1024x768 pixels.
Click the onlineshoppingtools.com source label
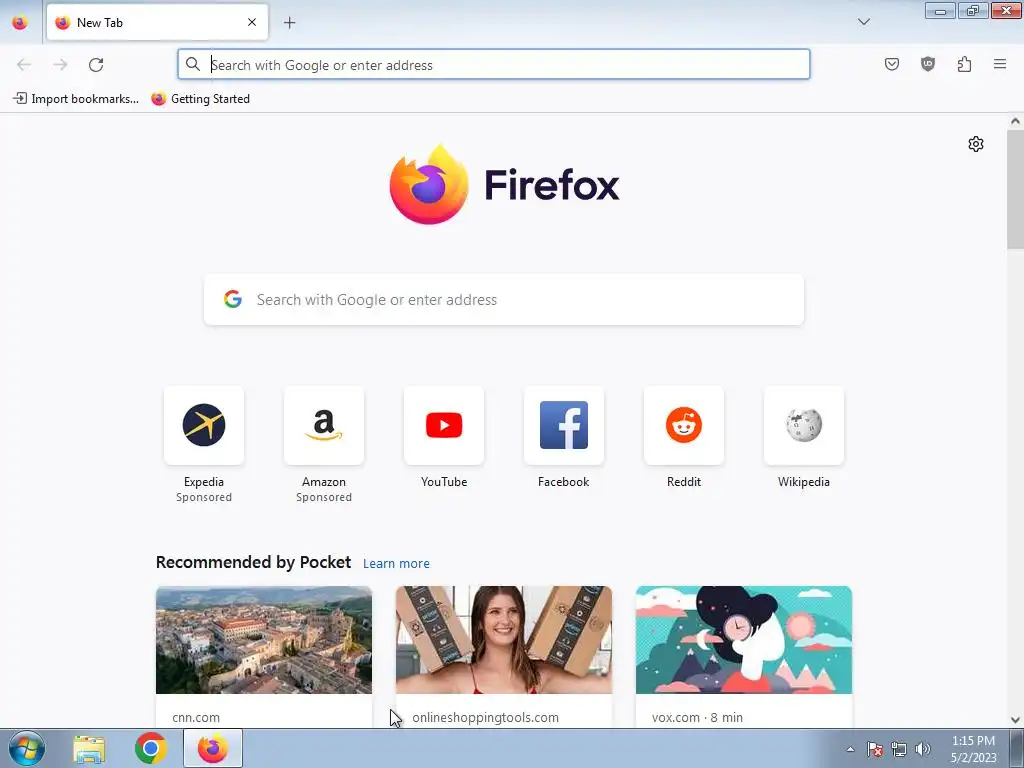485,717
